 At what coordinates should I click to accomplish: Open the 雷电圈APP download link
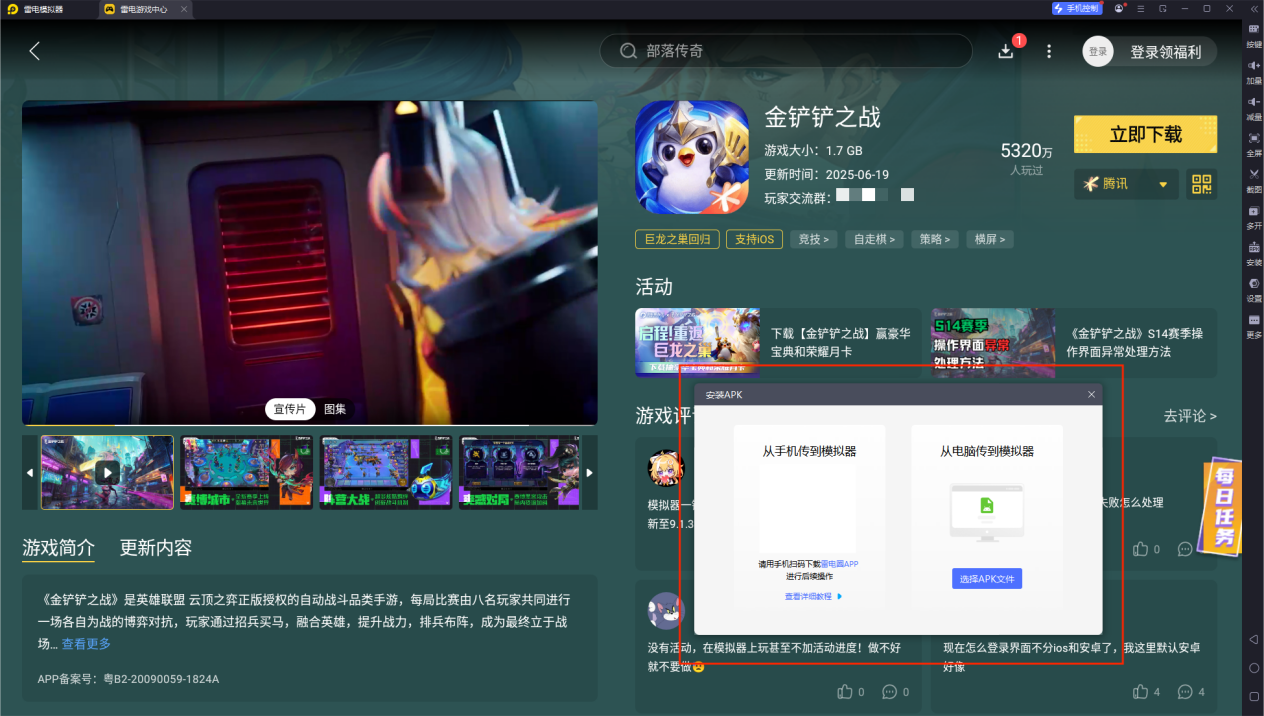tap(839, 564)
